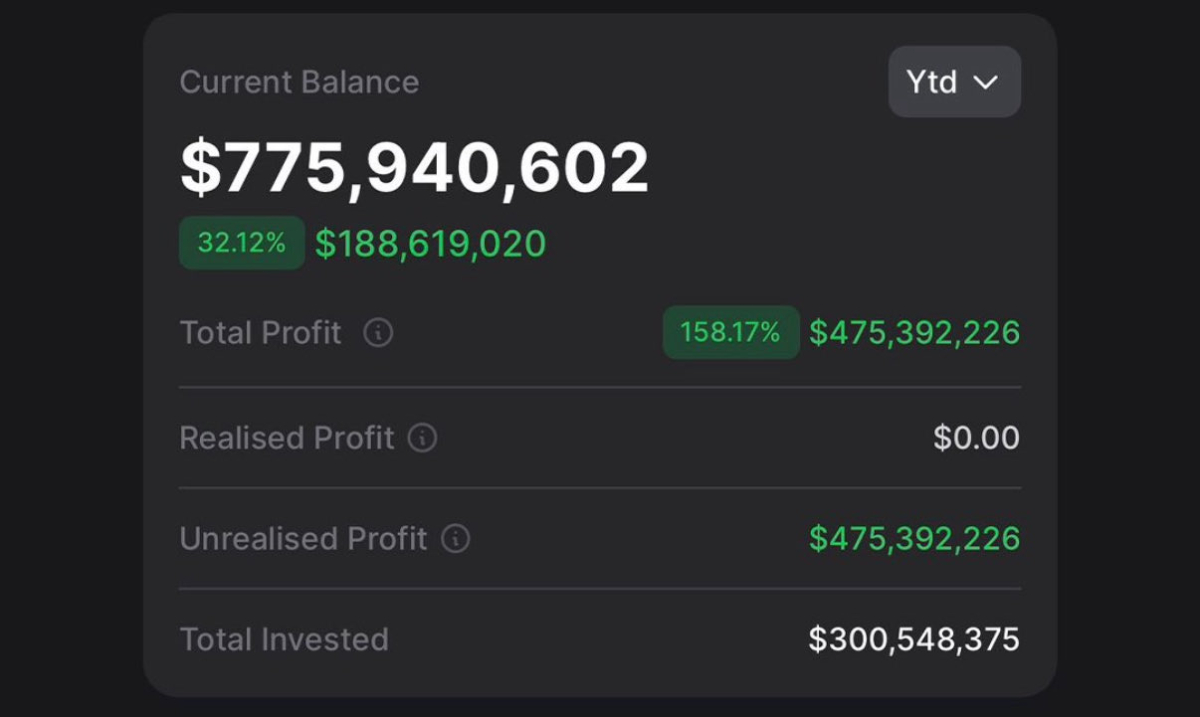Open the period picker next to Current Balance
Screen dimensions: 1200x717
(954, 83)
